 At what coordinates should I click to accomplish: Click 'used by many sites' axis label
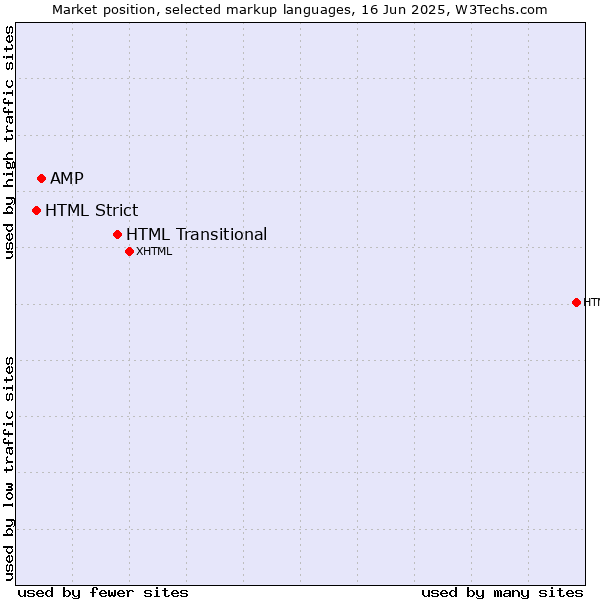click(x=502, y=593)
